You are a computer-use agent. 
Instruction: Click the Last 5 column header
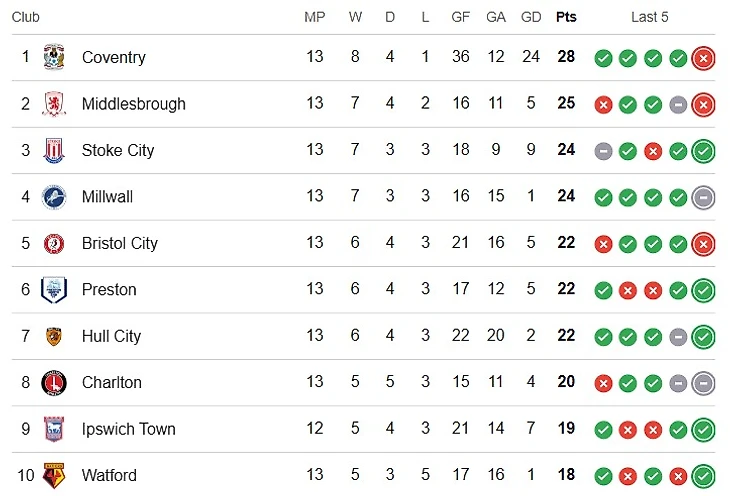click(650, 17)
